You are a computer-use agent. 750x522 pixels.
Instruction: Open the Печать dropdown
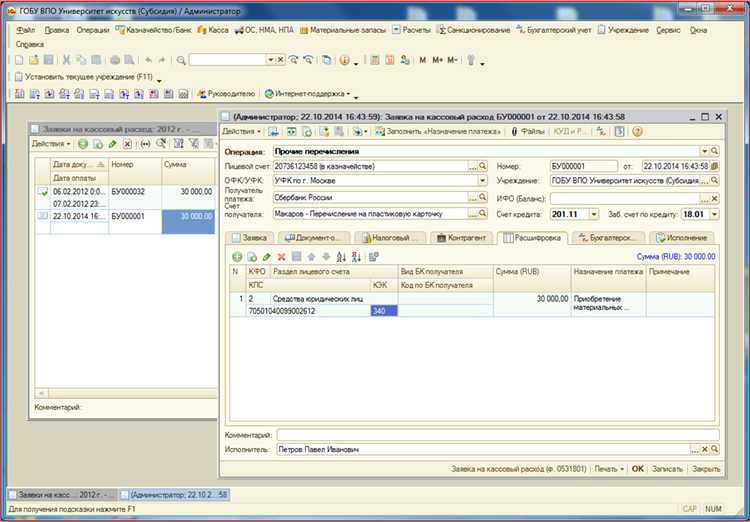[x=609, y=469]
